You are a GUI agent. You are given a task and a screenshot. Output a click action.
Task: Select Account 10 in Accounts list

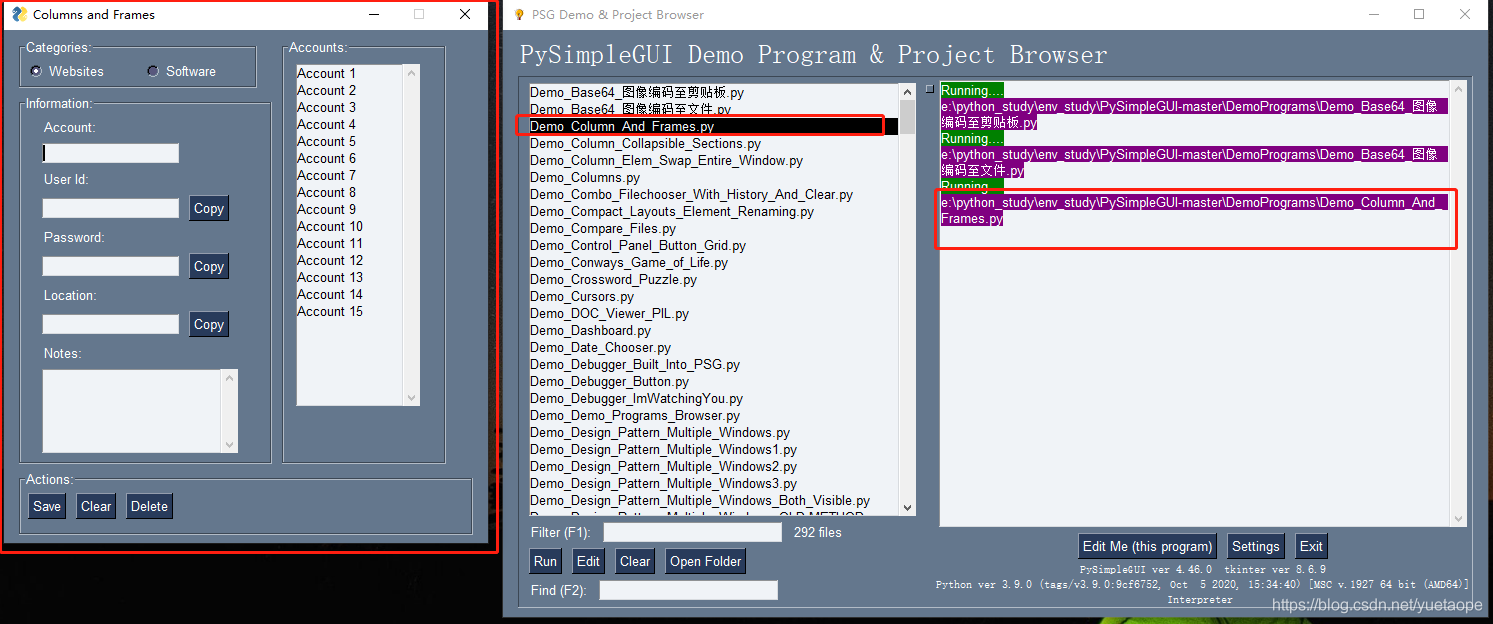[x=349, y=226]
